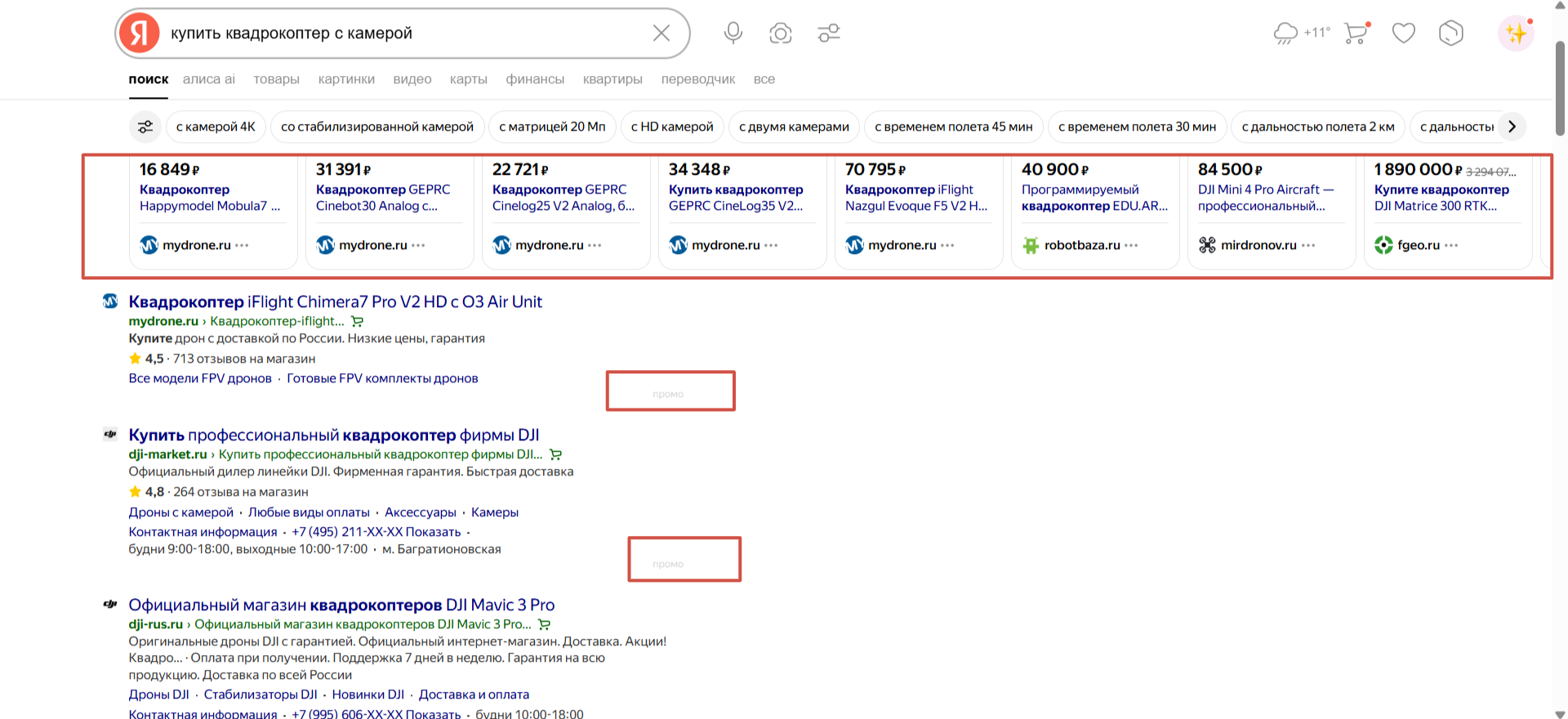This screenshot has width=1568, height=719.
Task: Open the Alice AI sparkle avatar
Action: pos(1516,33)
